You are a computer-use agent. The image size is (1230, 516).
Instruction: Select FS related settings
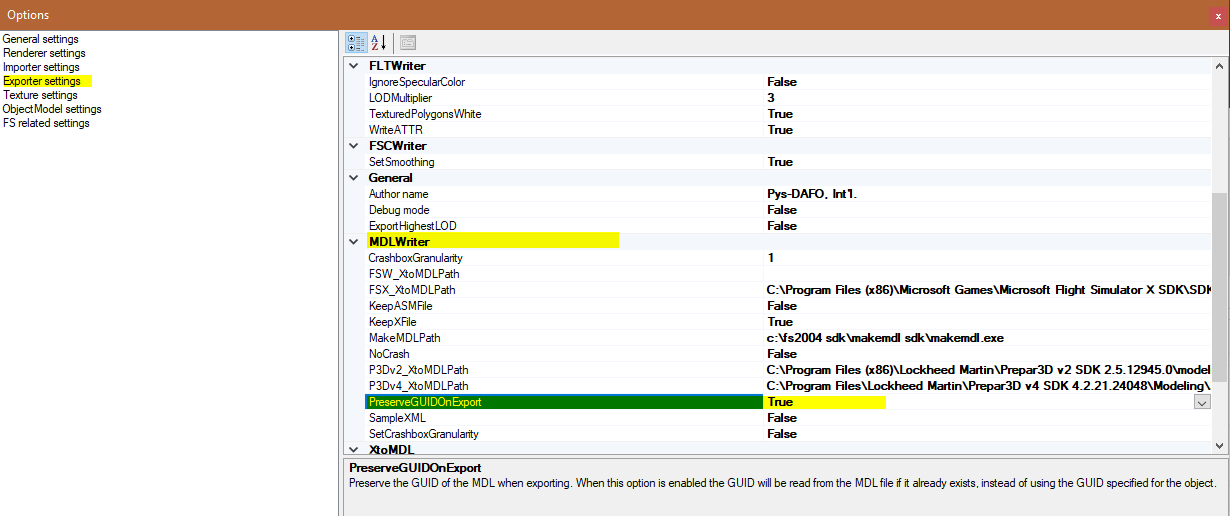click(46, 123)
